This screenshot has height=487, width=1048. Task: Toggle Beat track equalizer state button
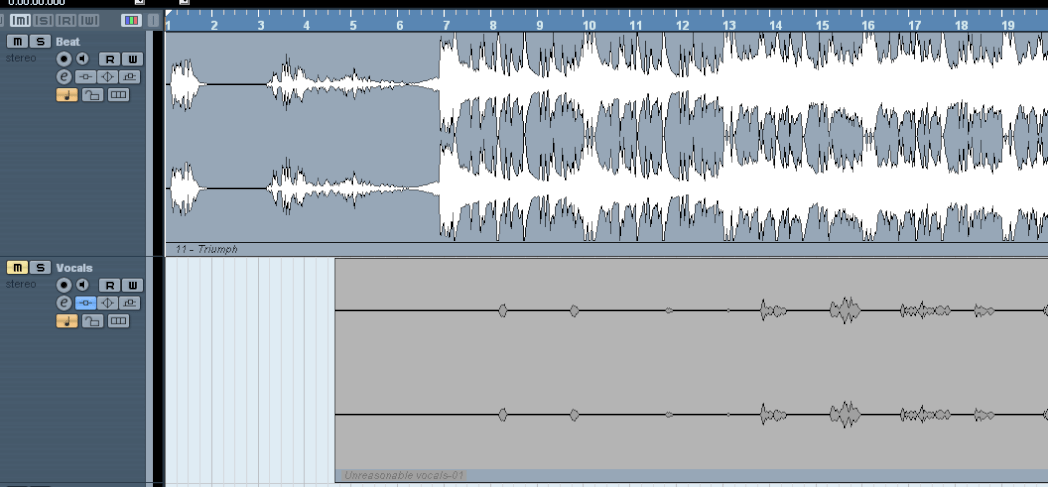pyautogui.click(x=108, y=77)
